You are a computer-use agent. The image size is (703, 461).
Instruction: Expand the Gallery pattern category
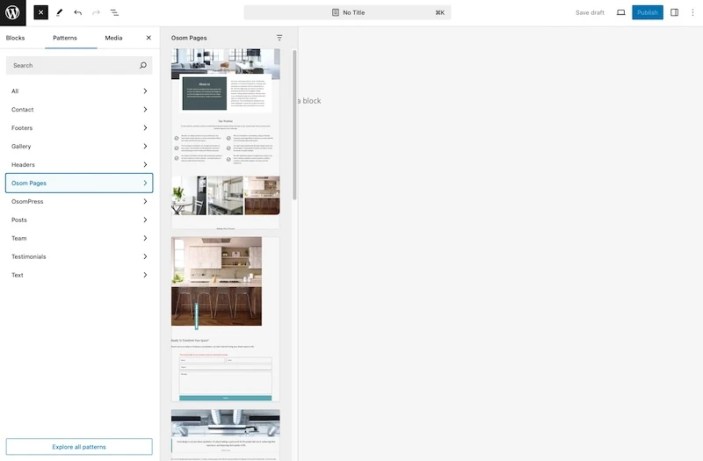click(79, 146)
